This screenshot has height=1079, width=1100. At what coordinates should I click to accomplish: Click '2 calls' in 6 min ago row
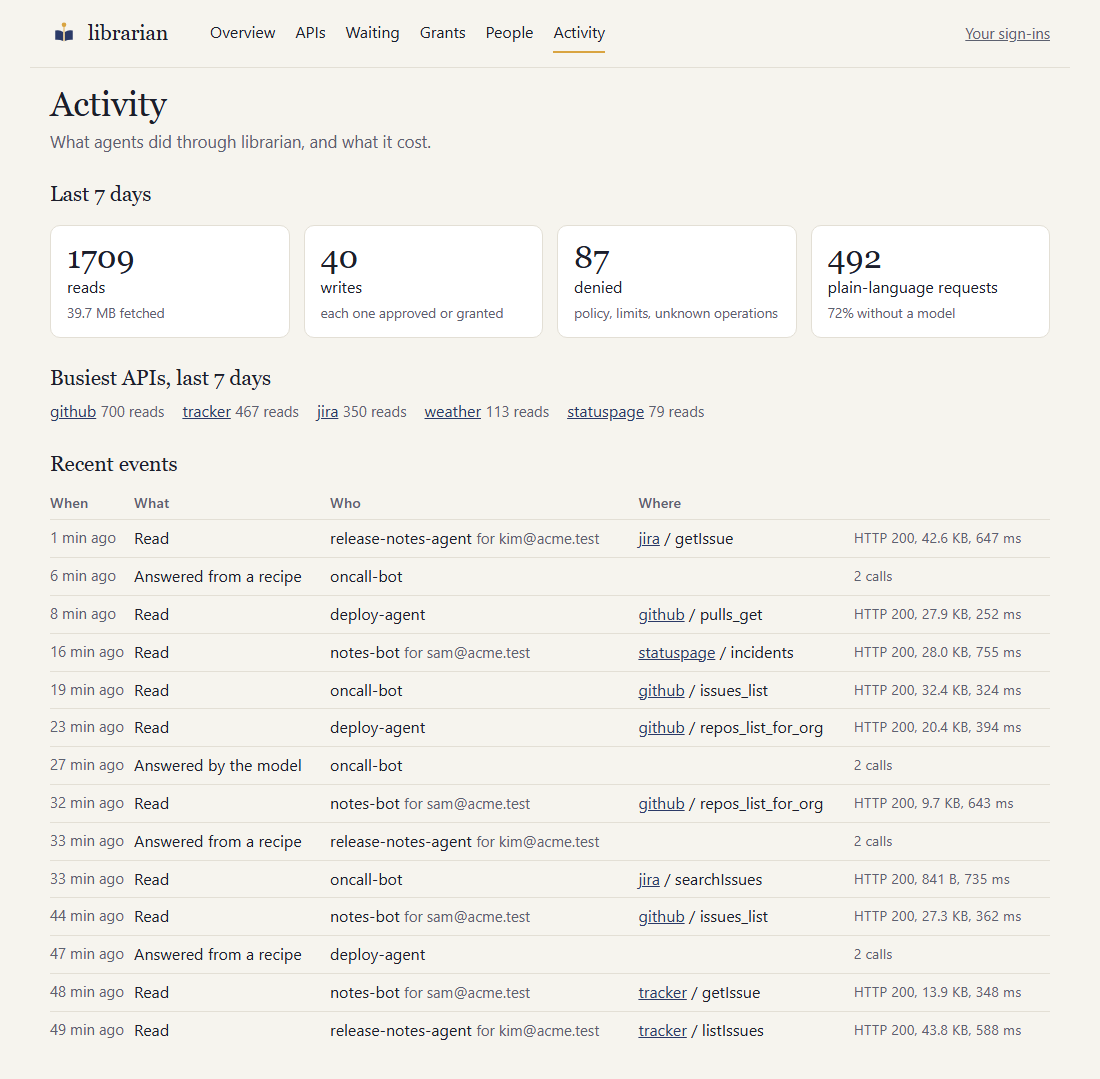click(x=873, y=576)
